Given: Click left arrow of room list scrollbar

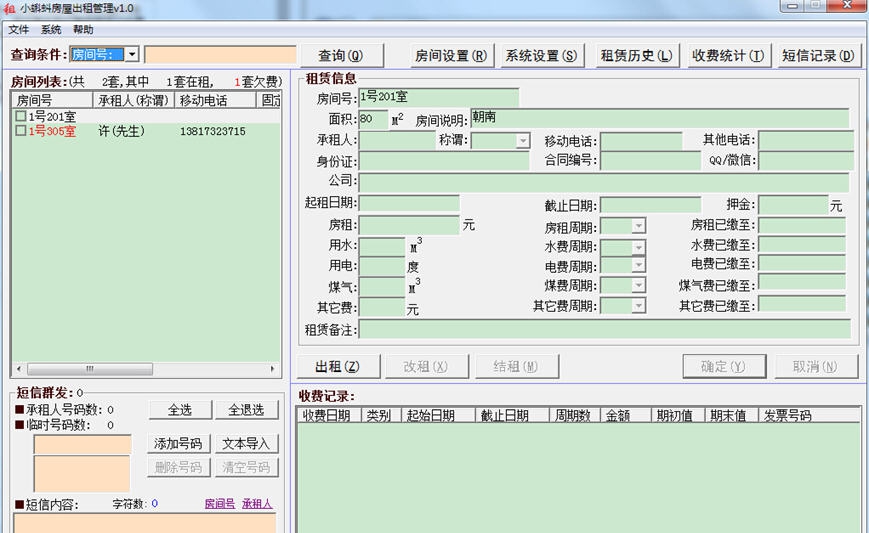Looking at the screenshot, I should pos(19,368).
